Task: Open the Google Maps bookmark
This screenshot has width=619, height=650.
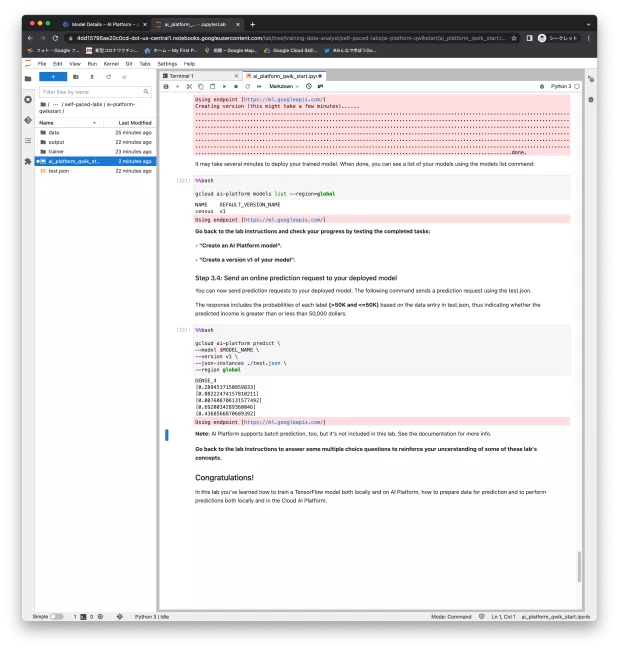Action: pos(231,51)
